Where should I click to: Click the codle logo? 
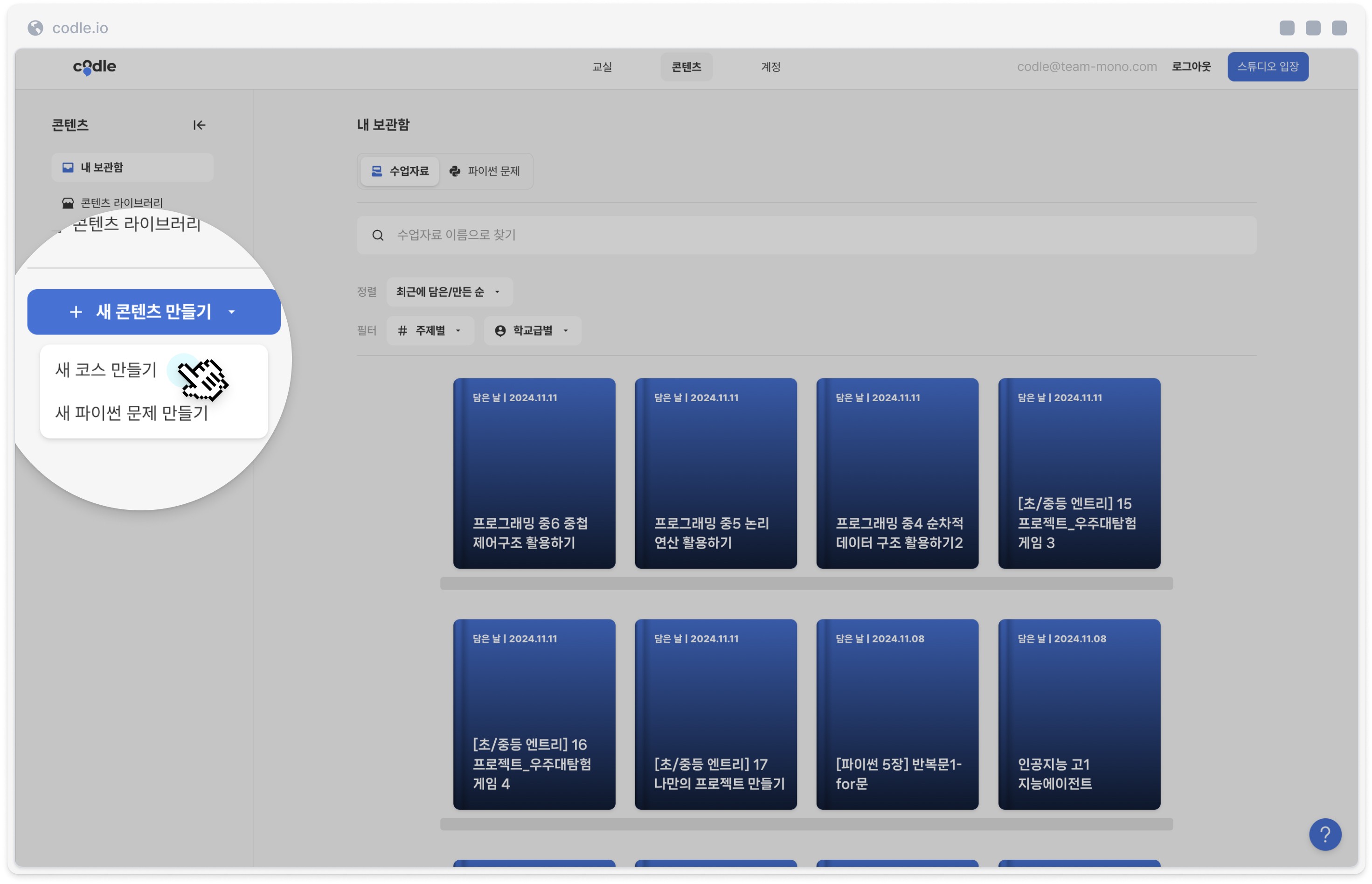95,67
